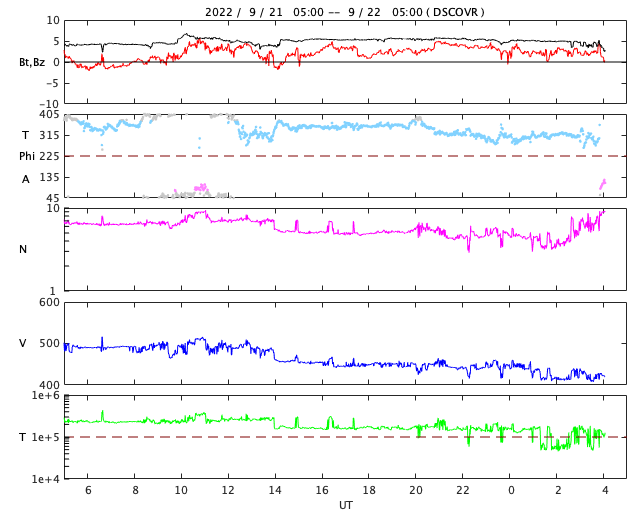The height and width of the screenshot is (512, 640).
Task: Click the '405' Phi tick label
Action: coord(49,115)
